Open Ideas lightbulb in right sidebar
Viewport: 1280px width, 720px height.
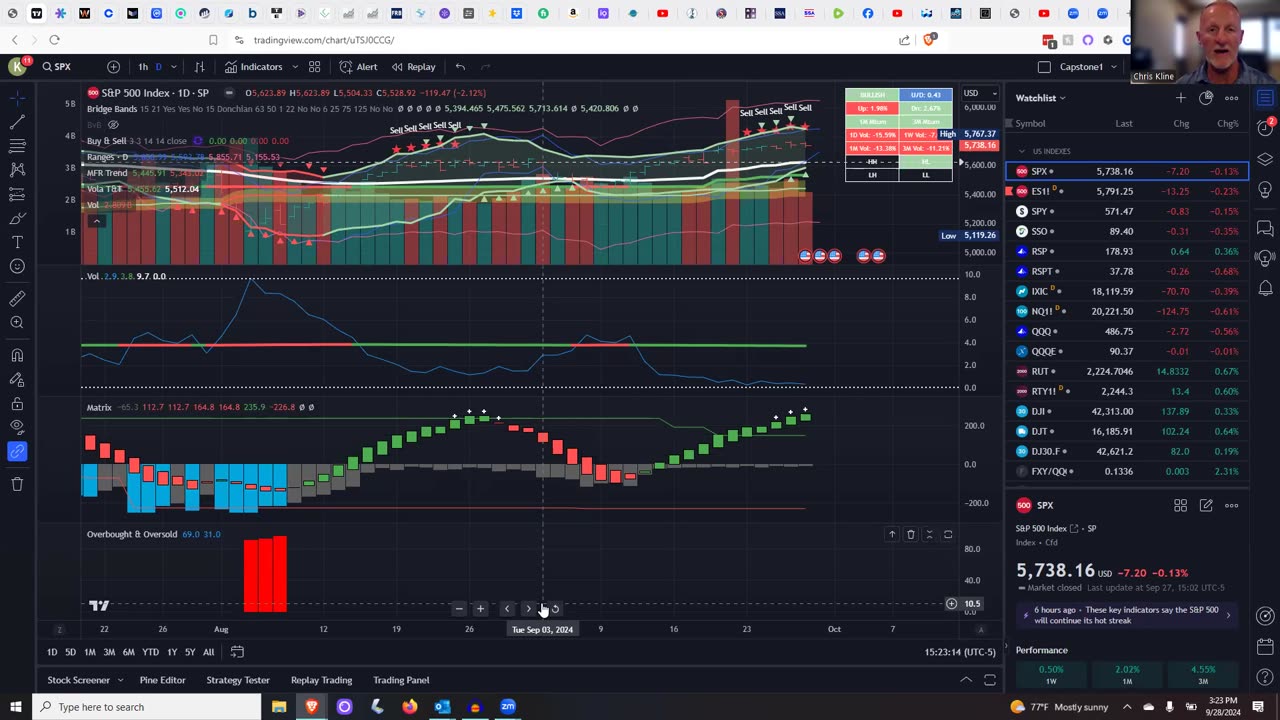1265,190
